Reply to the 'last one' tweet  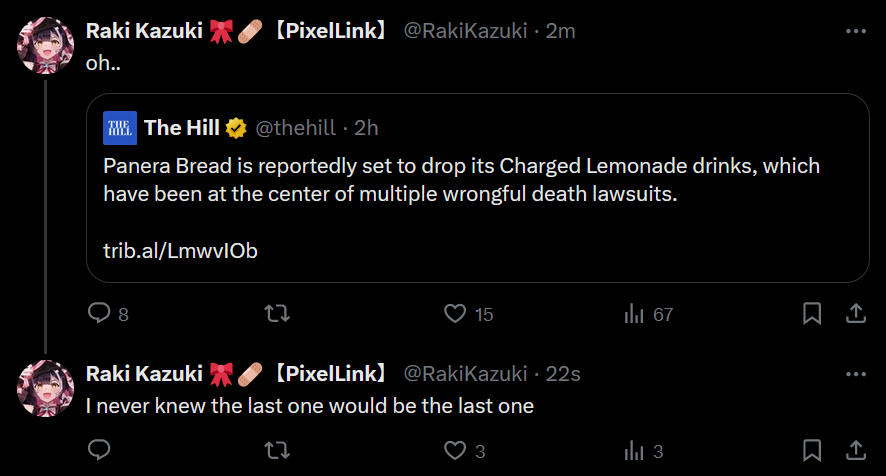(x=99, y=450)
